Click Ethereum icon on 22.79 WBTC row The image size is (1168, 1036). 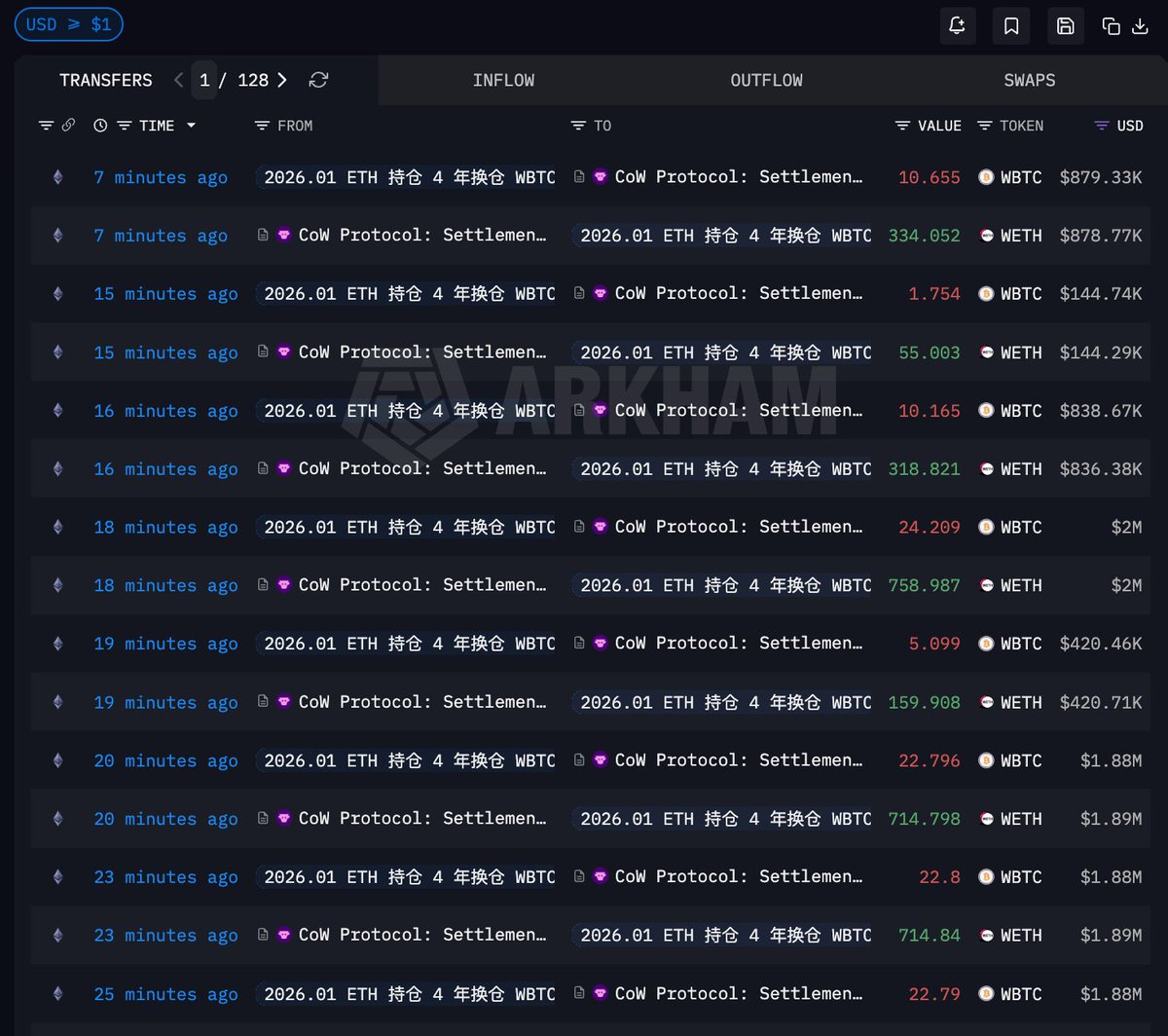pos(57,994)
